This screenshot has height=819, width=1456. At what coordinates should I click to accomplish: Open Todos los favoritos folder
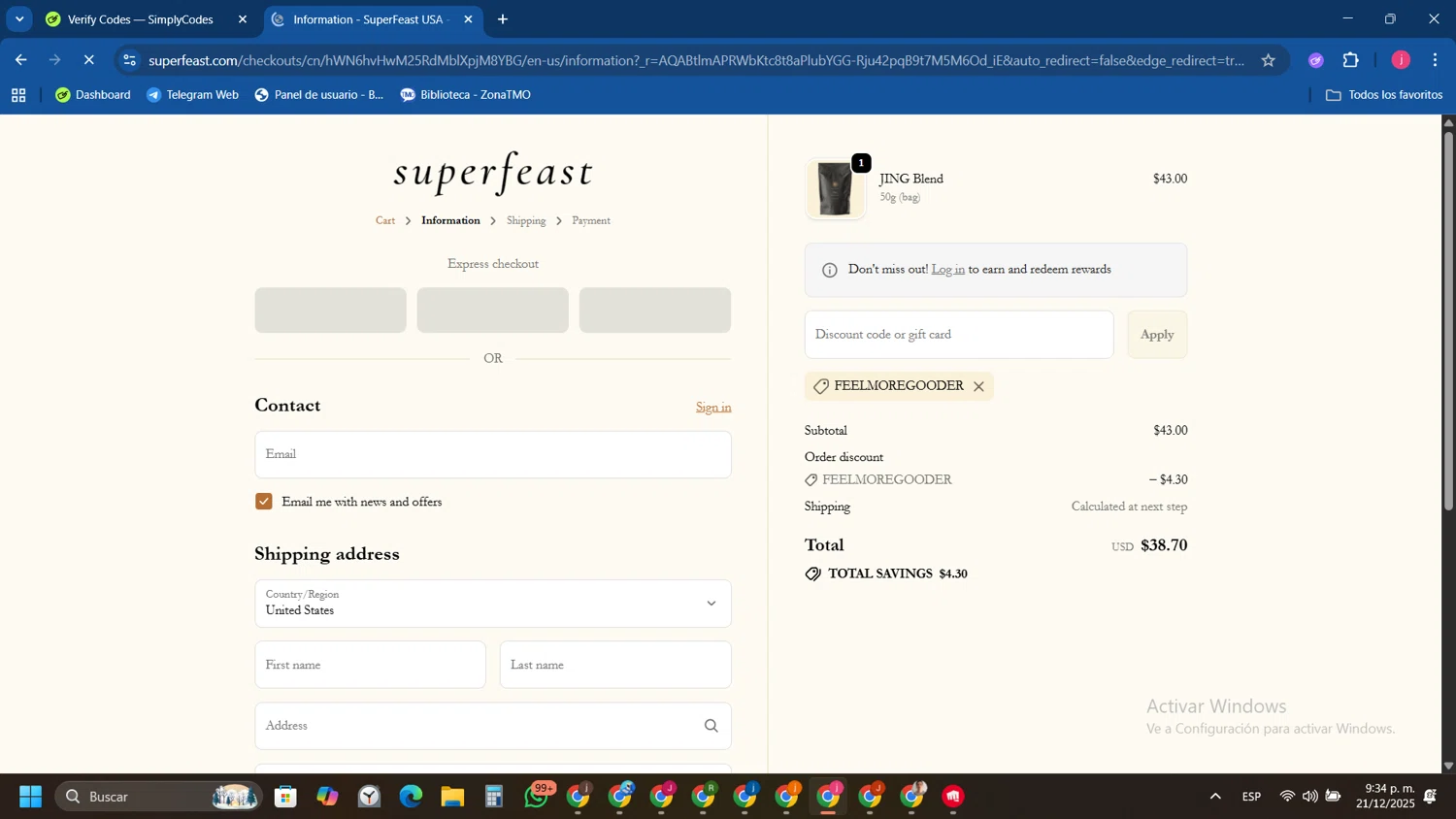pos(1384,95)
